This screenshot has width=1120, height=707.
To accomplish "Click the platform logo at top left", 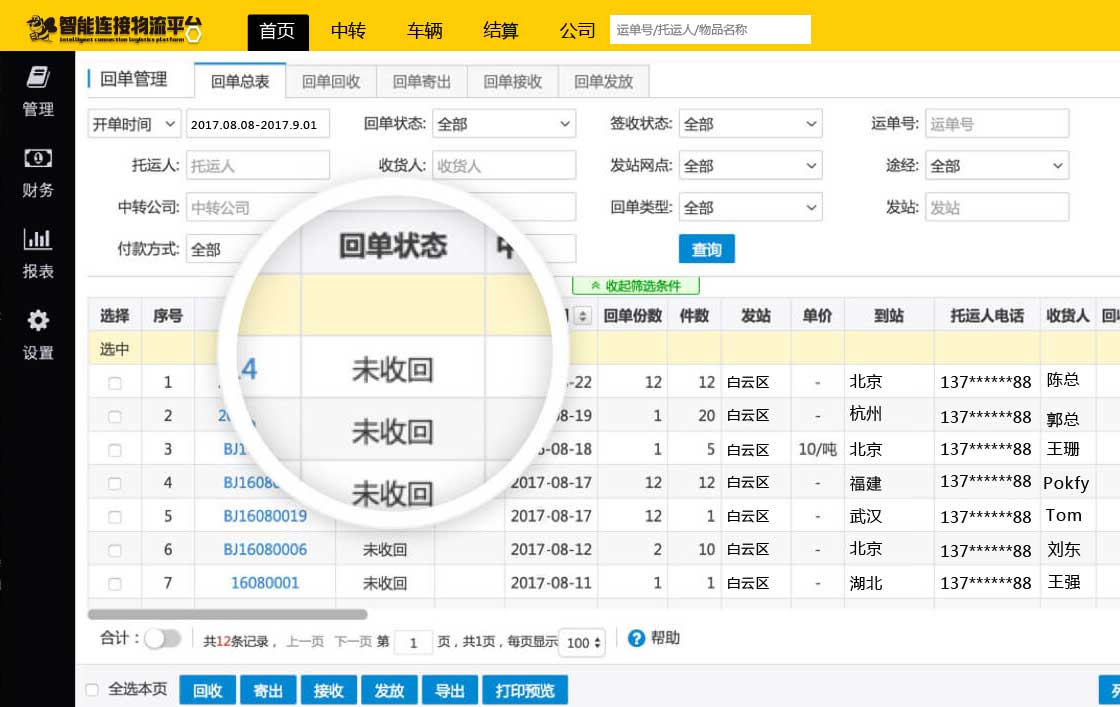I will pyautogui.click(x=113, y=29).
